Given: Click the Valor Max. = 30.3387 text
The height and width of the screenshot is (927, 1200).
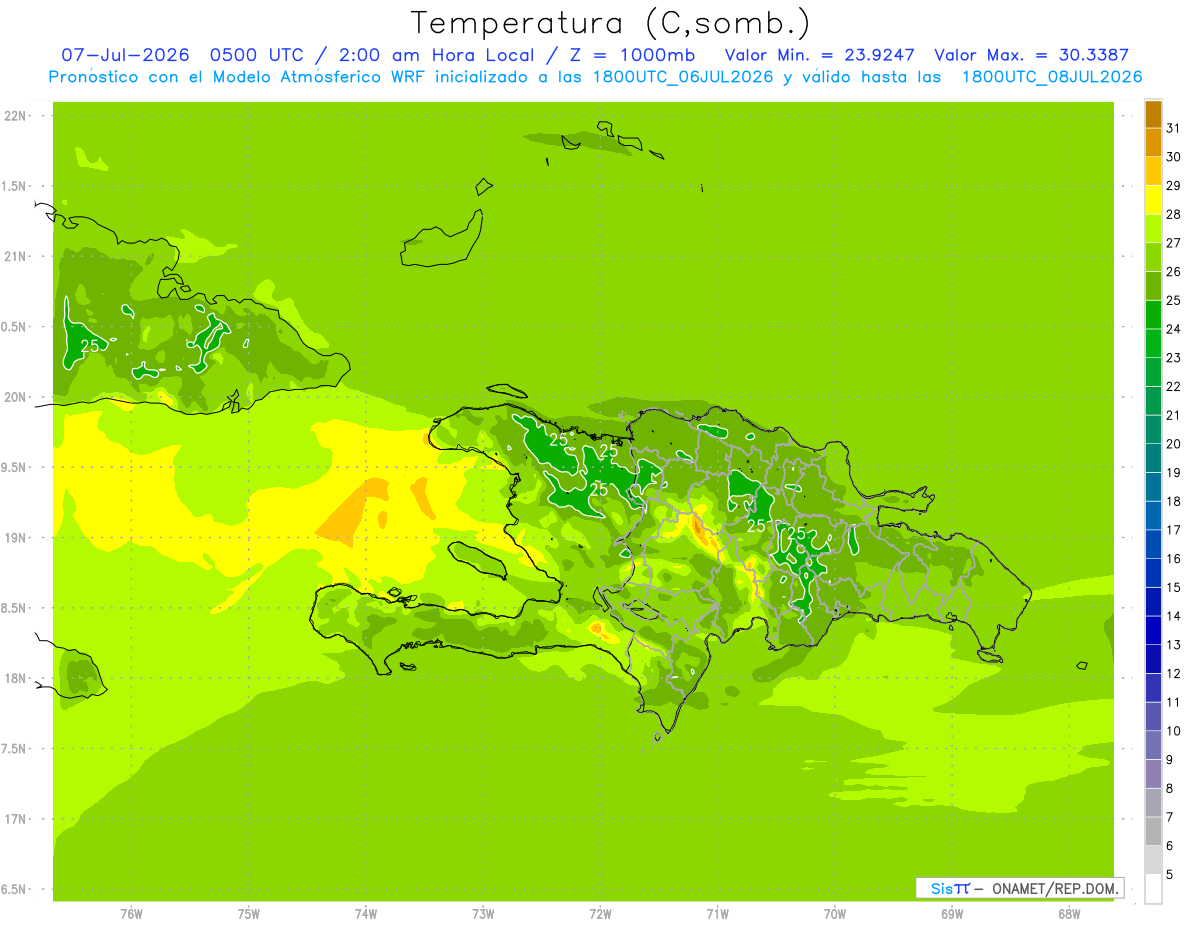Looking at the screenshot, I should point(1035,55).
